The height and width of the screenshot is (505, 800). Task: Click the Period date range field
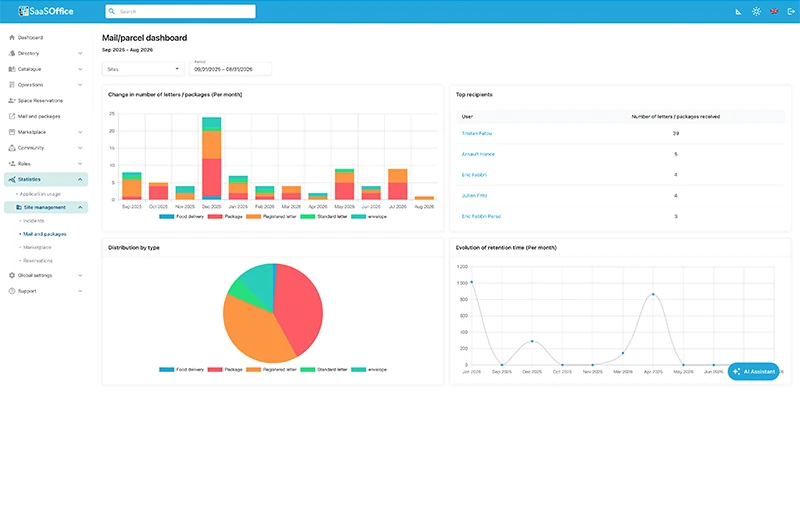pyautogui.click(x=230, y=69)
